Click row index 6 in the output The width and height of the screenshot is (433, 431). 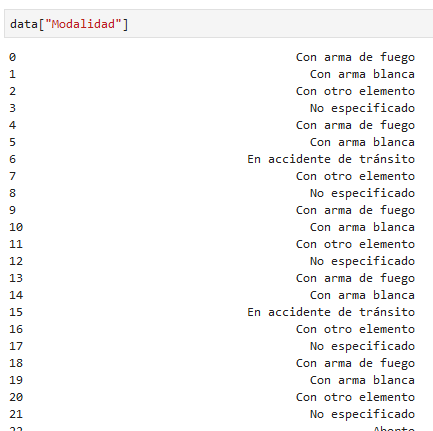pyautogui.click(x=12, y=159)
